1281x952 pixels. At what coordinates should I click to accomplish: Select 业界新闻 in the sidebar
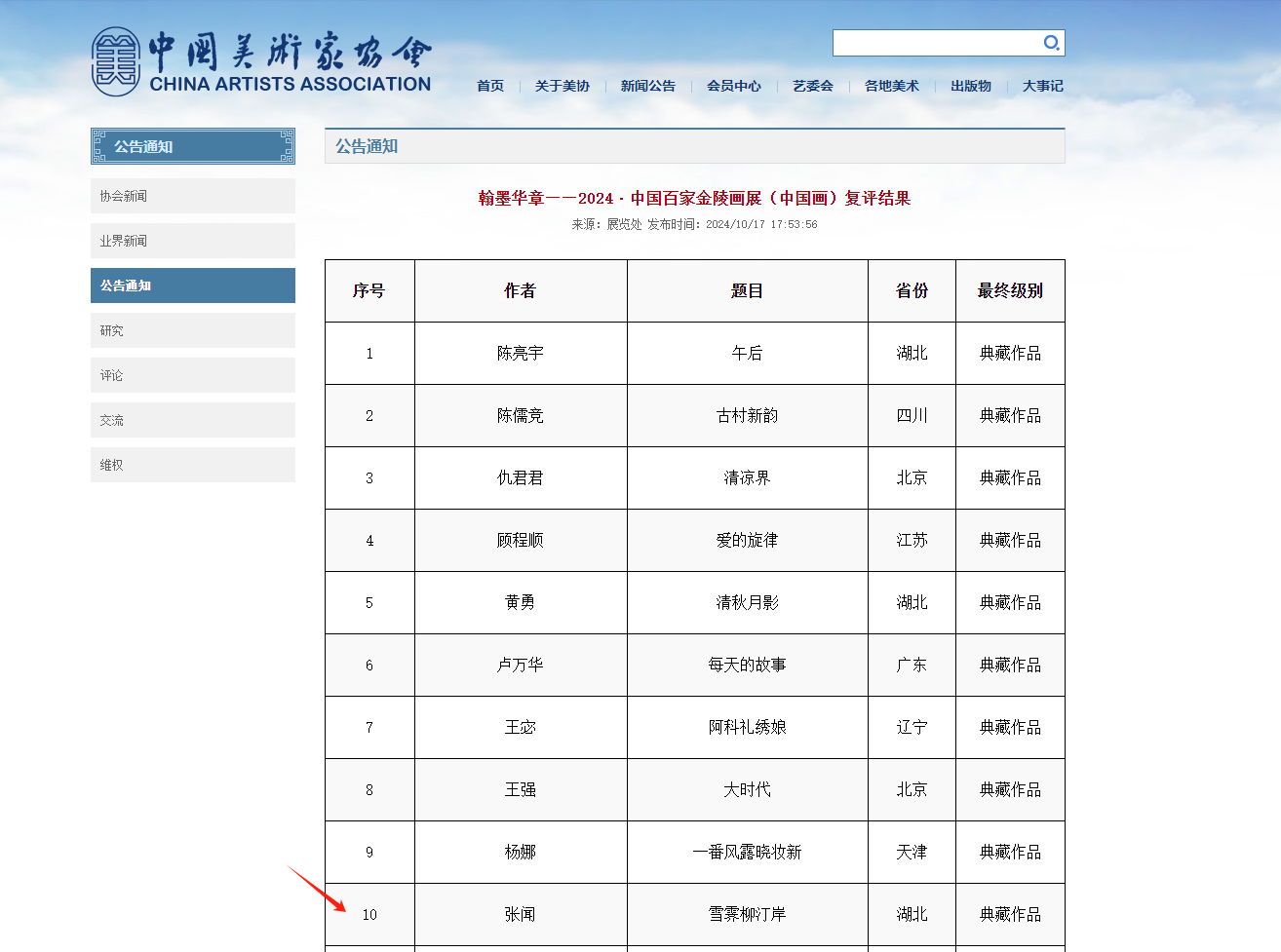(x=193, y=241)
